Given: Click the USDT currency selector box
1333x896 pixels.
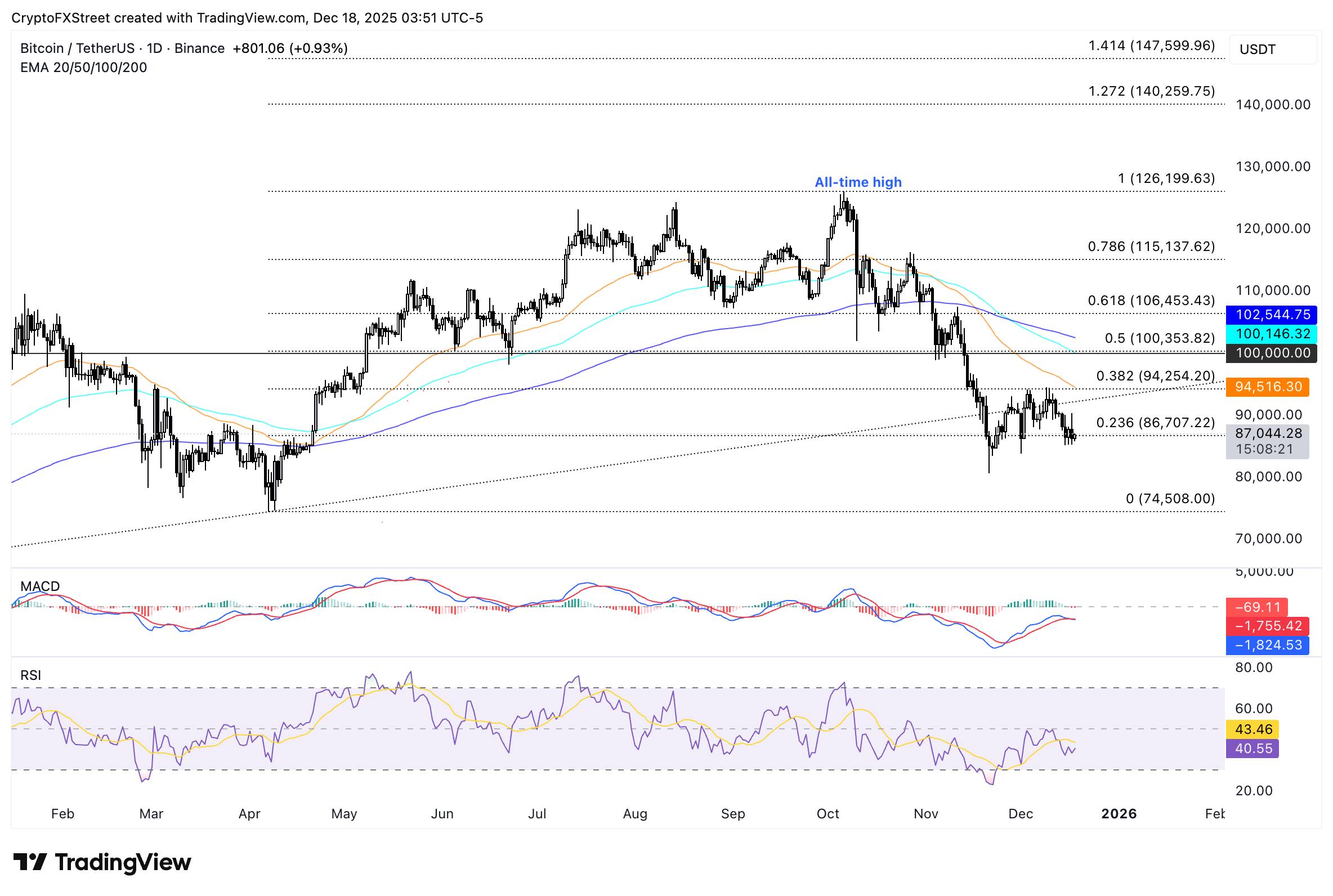Looking at the screenshot, I should coord(1272,50).
